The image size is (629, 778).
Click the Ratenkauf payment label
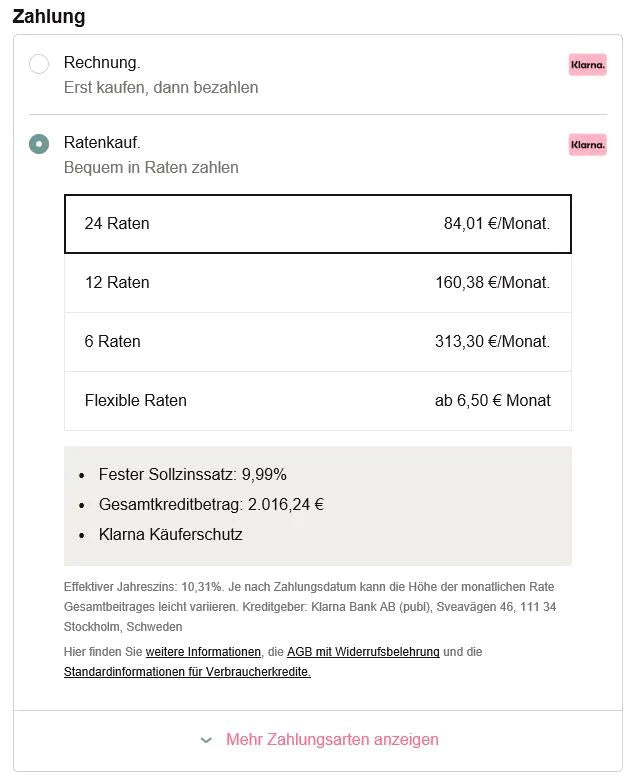(102, 143)
